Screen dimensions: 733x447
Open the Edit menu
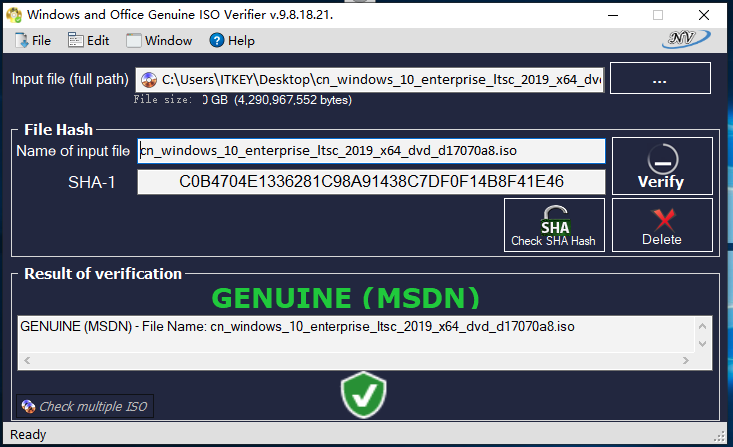coord(89,41)
